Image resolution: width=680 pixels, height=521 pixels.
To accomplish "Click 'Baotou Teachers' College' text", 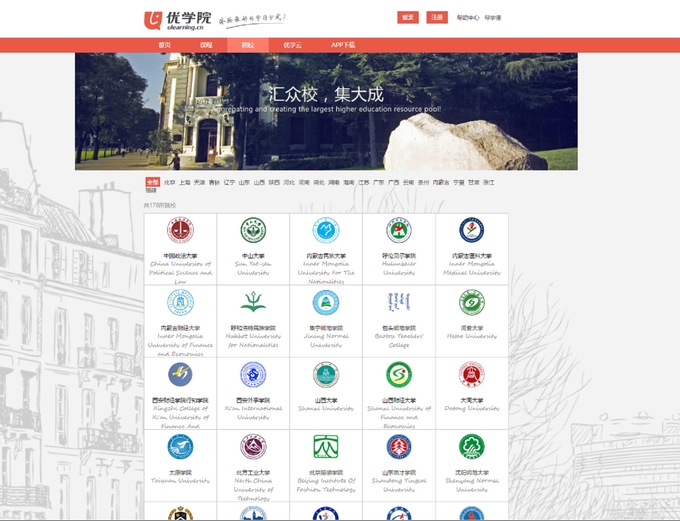I will (x=399, y=341).
